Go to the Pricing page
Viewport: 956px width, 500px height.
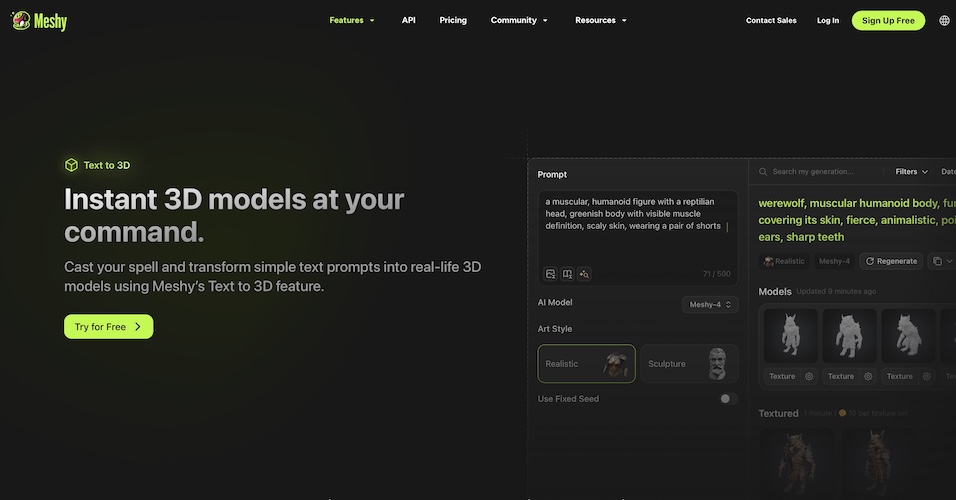(x=453, y=20)
